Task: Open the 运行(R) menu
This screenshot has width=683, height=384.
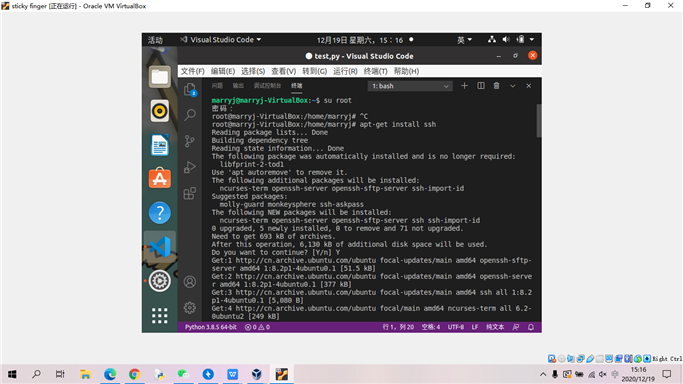Action: 345,71
